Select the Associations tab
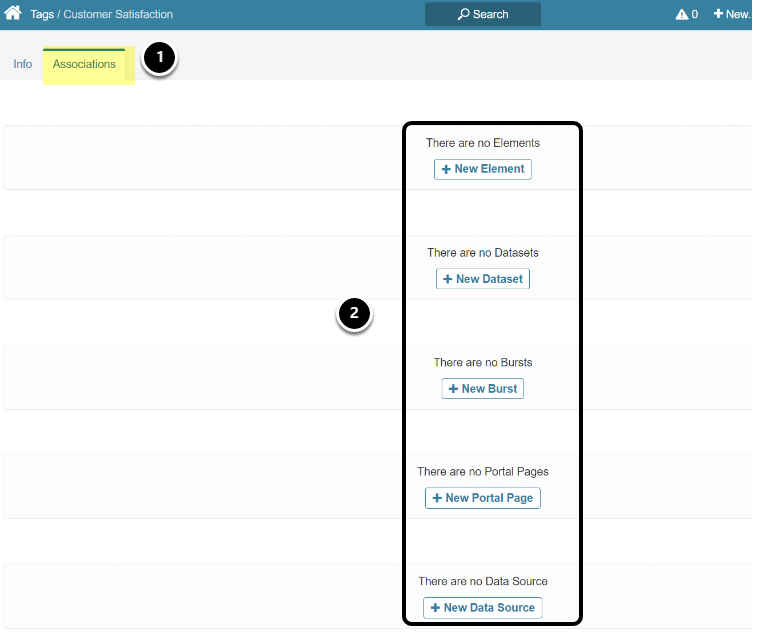The height and width of the screenshot is (635, 771). tap(84, 64)
